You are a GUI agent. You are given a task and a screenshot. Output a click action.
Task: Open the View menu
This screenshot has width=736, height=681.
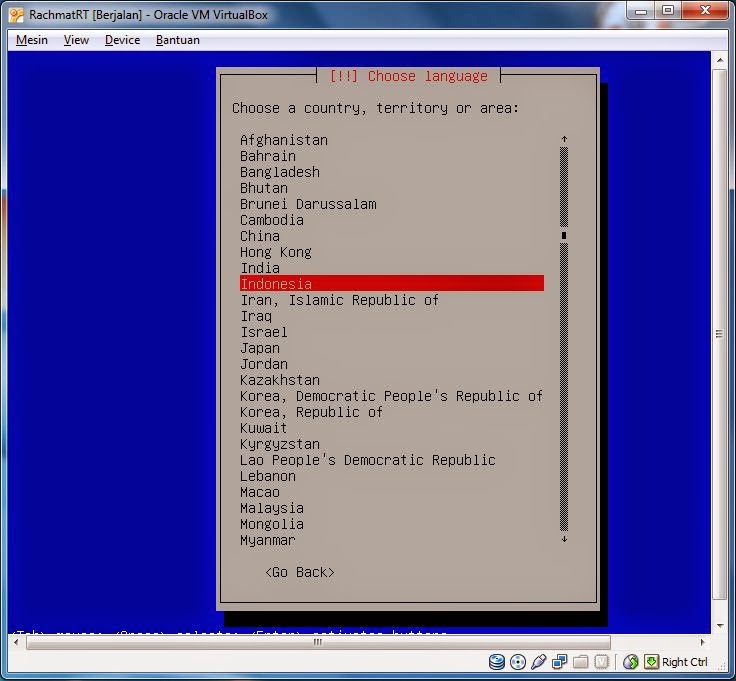tap(76, 40)
